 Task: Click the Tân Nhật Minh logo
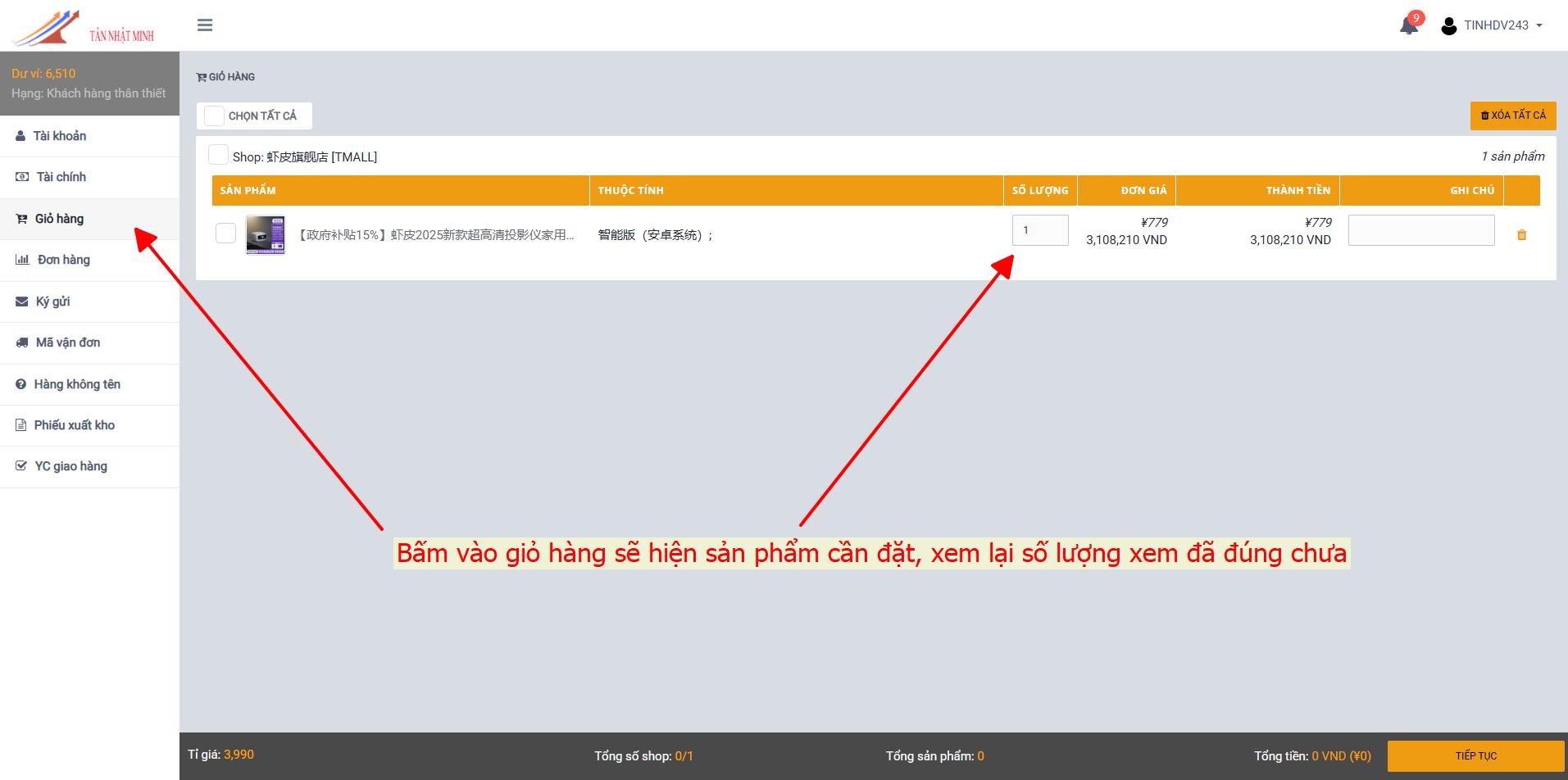84,27
